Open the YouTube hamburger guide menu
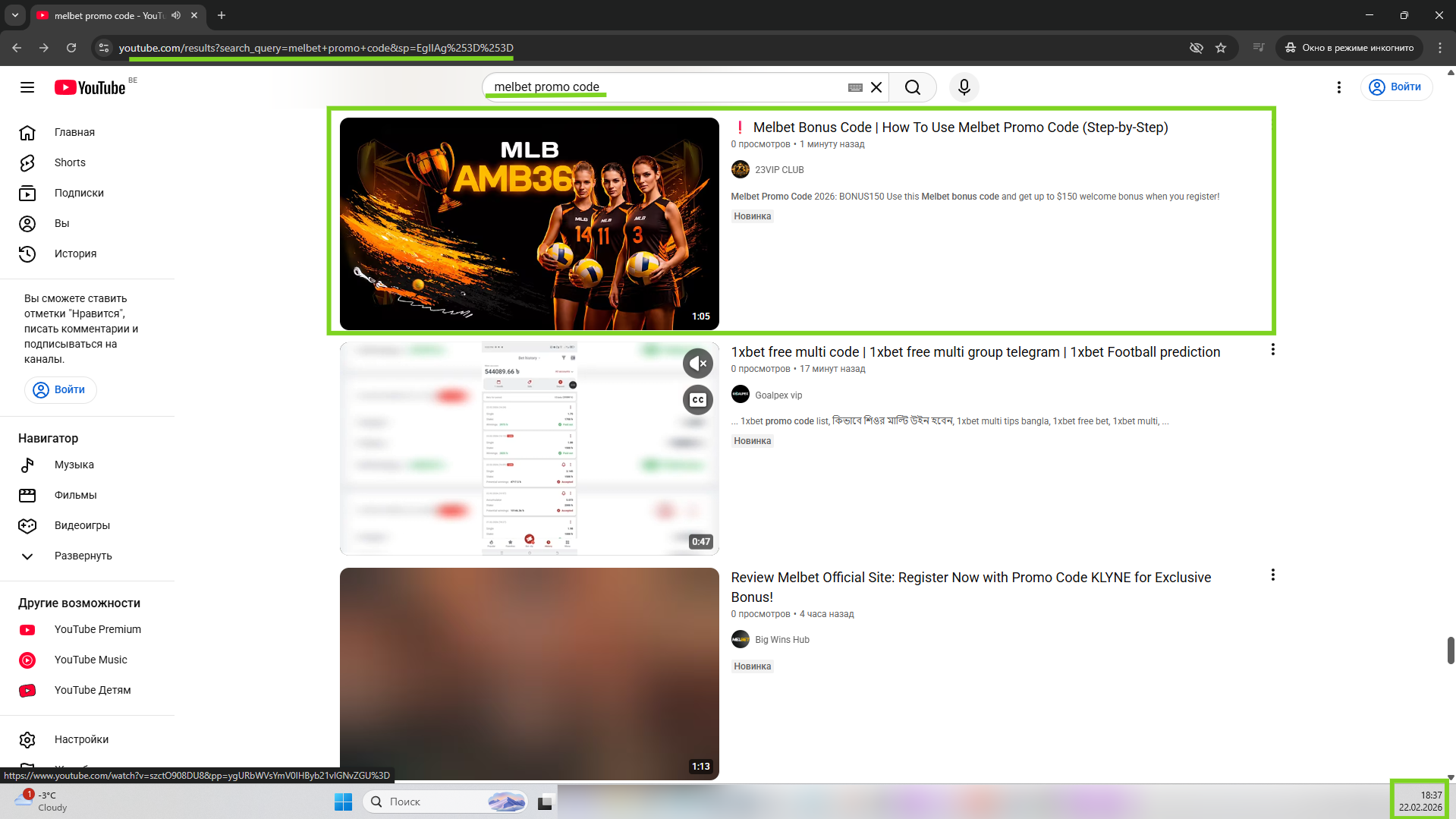Viewport: 1456px width, 819px height. click(27, 87)
